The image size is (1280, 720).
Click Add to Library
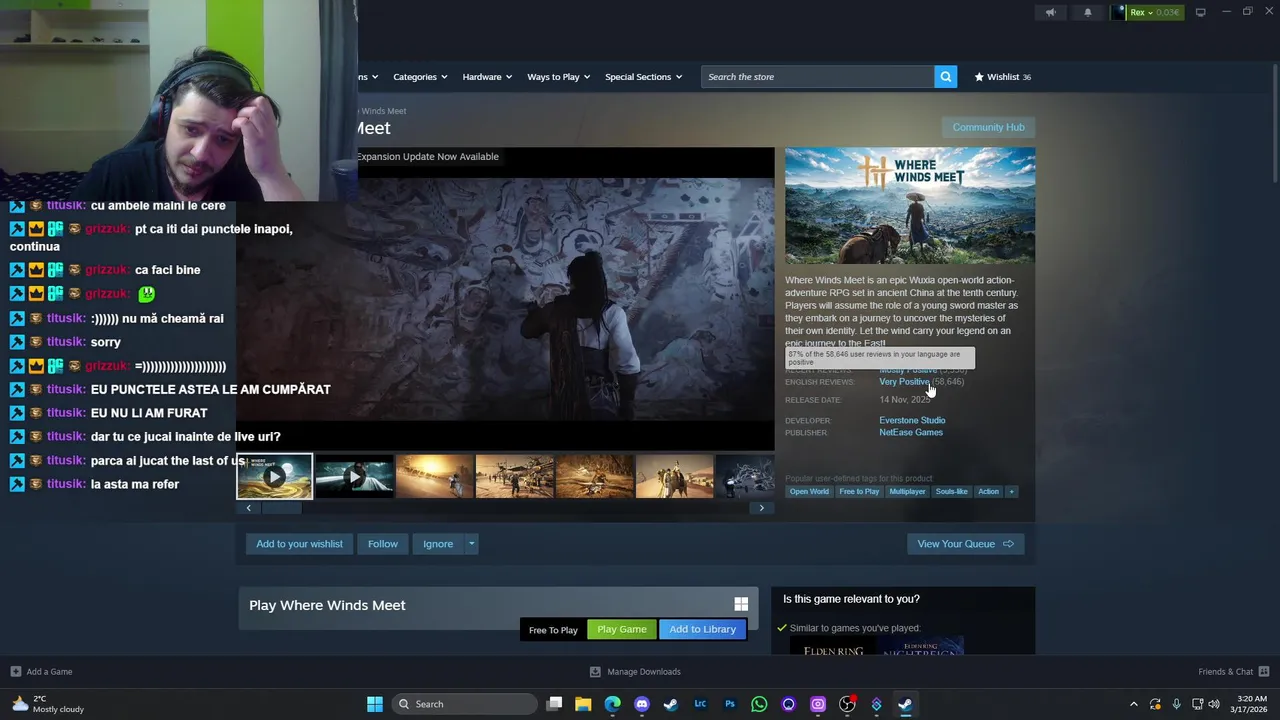tap(702, 629)
